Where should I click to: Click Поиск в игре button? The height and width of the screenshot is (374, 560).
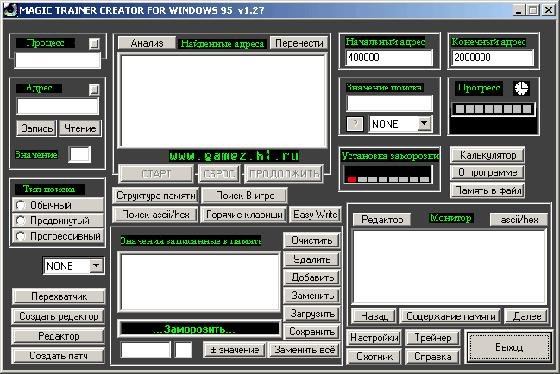(x=245, y=195)
